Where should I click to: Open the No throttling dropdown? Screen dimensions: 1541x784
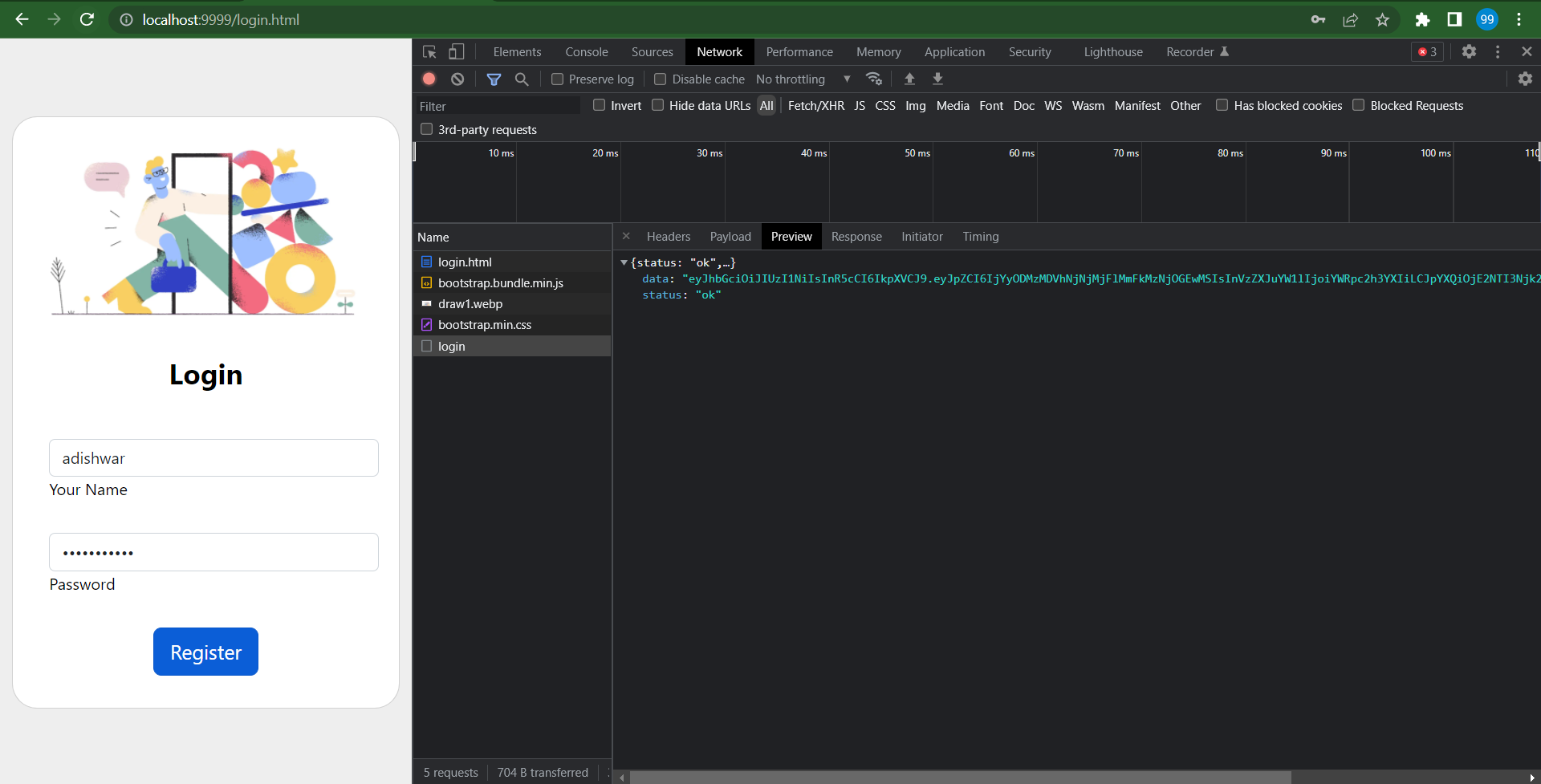(x=803, y=79)
